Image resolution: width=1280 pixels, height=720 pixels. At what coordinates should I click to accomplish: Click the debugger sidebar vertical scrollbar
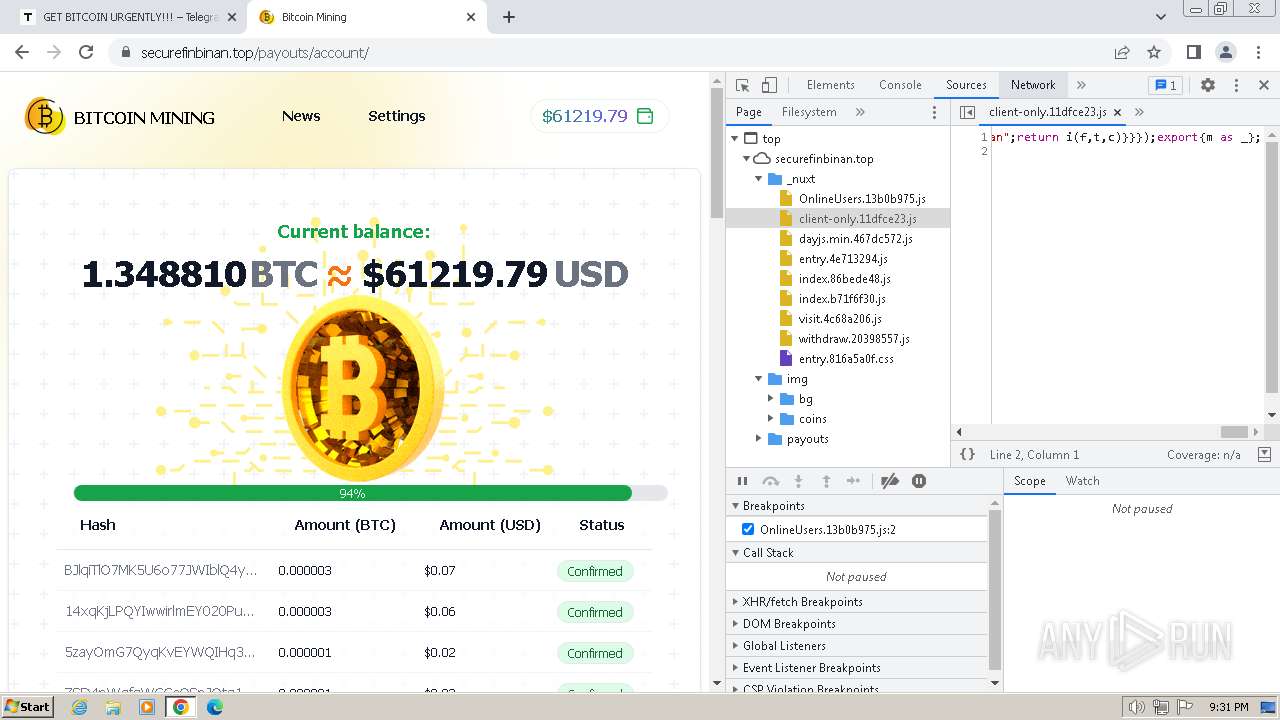pos(995,590)
